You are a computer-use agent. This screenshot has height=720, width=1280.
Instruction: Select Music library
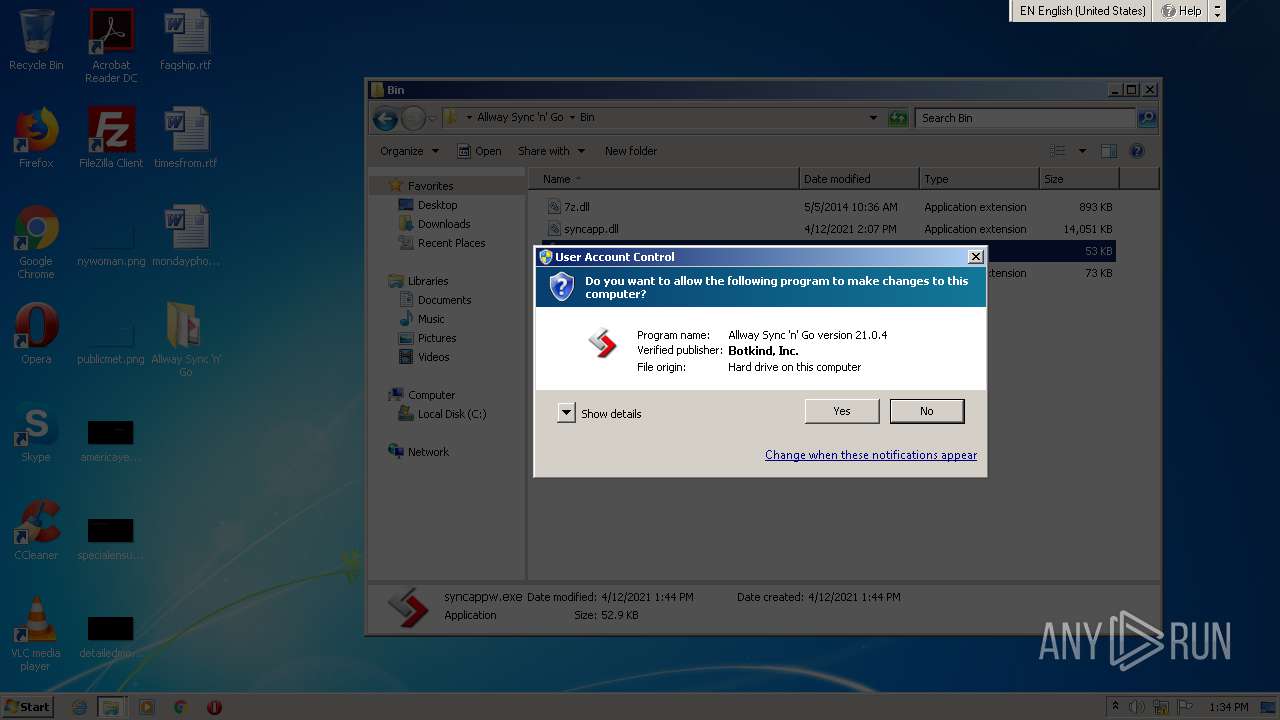(x=431, y=319)
